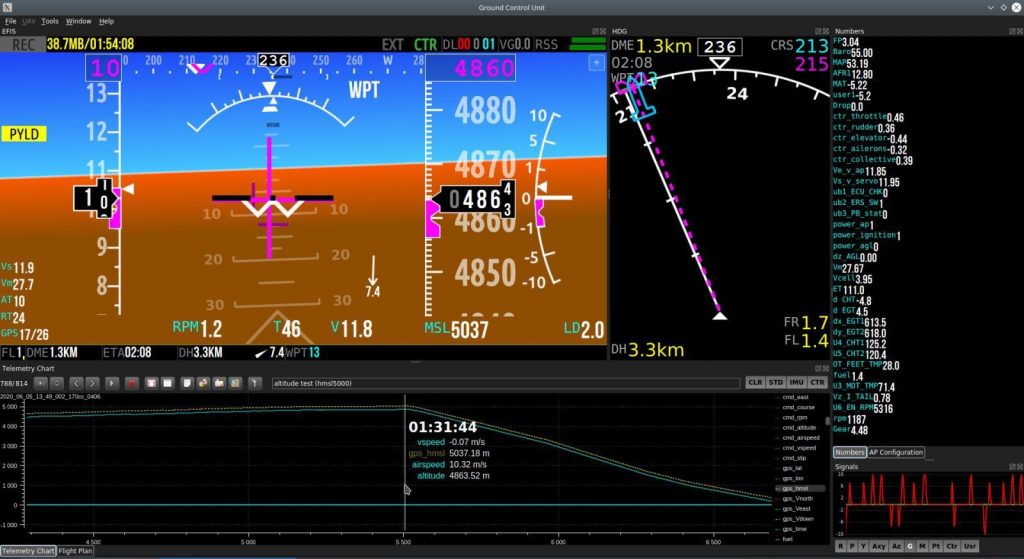This screenshot has height=559, width=1024.
Task: Switch to the Flight Plan tab
Action: (x=75, y=551)
